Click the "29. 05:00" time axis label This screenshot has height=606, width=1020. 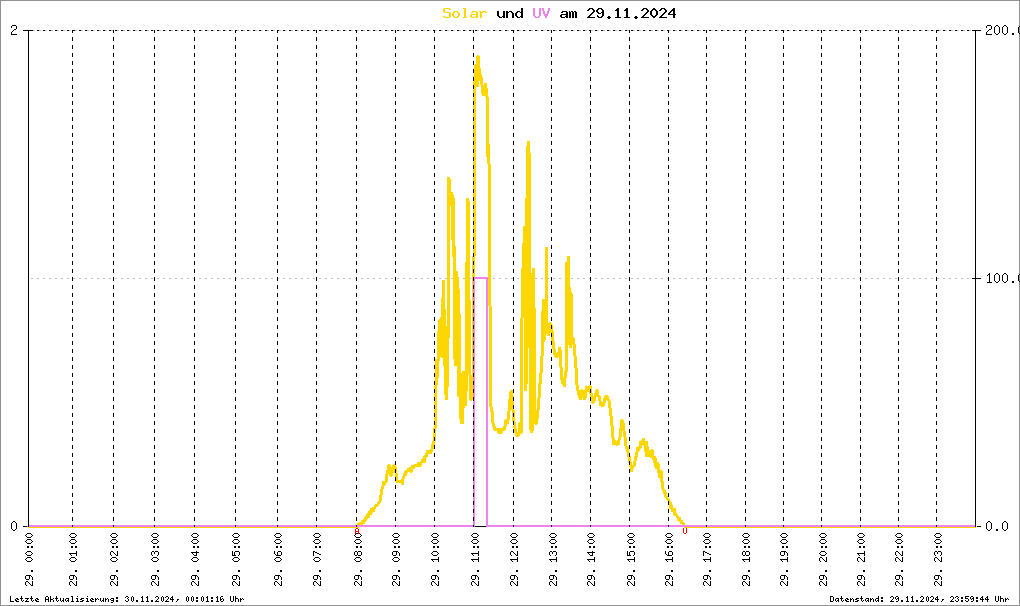[235, 559]
